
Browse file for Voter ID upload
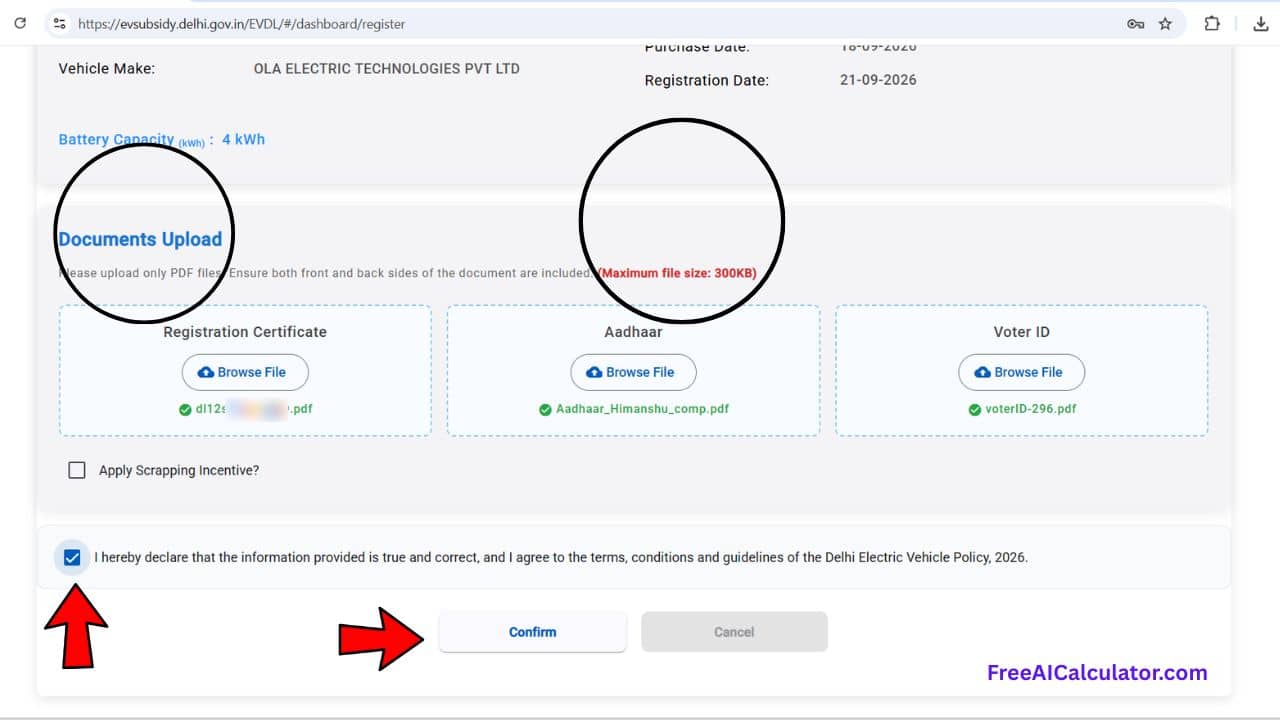point(1021,372)
